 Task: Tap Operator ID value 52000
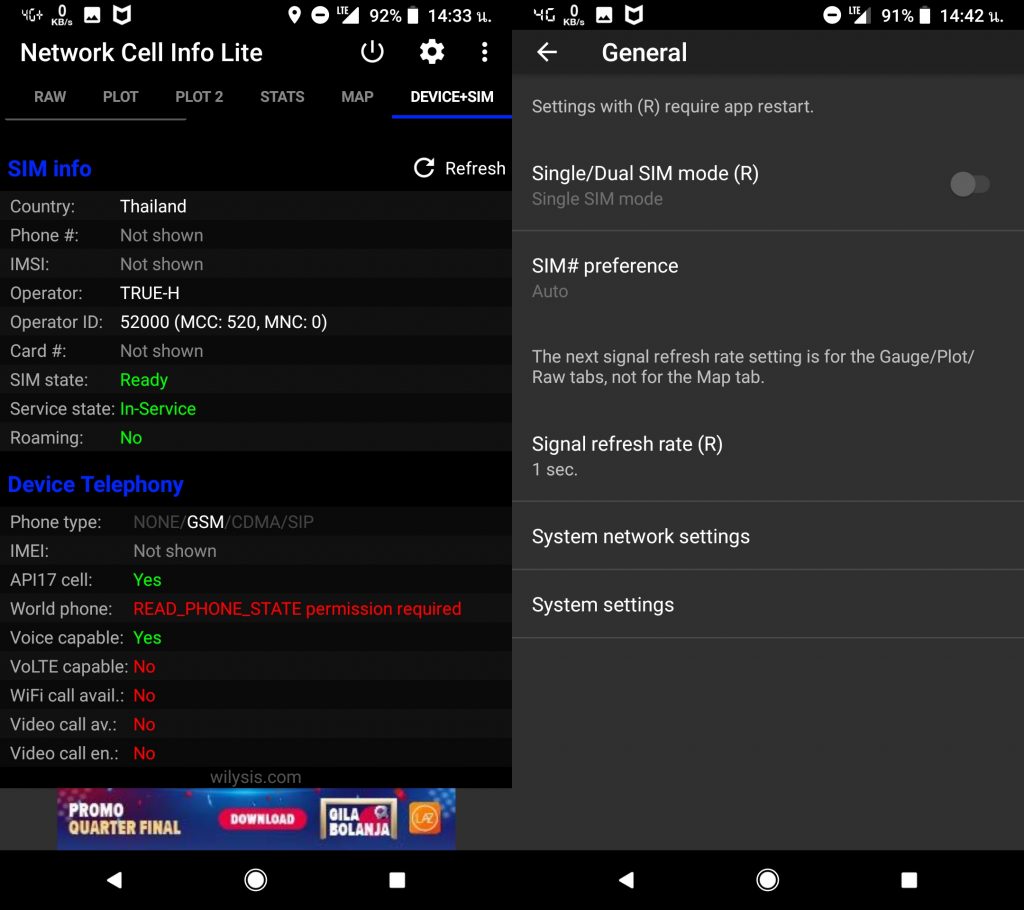[x=223, y=322]
